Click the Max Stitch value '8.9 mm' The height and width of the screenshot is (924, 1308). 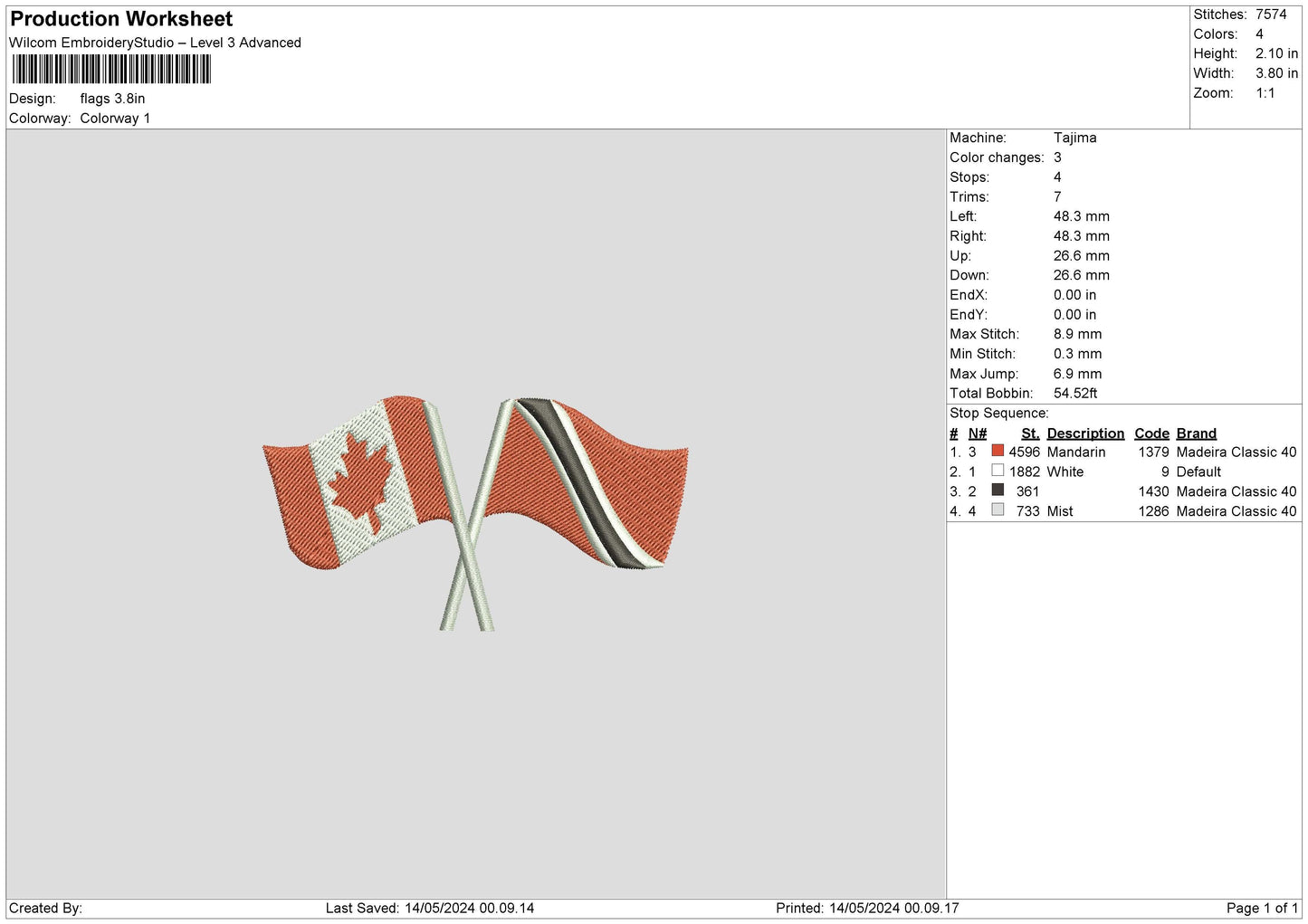pyautogui.click(x=1077, y=334)
